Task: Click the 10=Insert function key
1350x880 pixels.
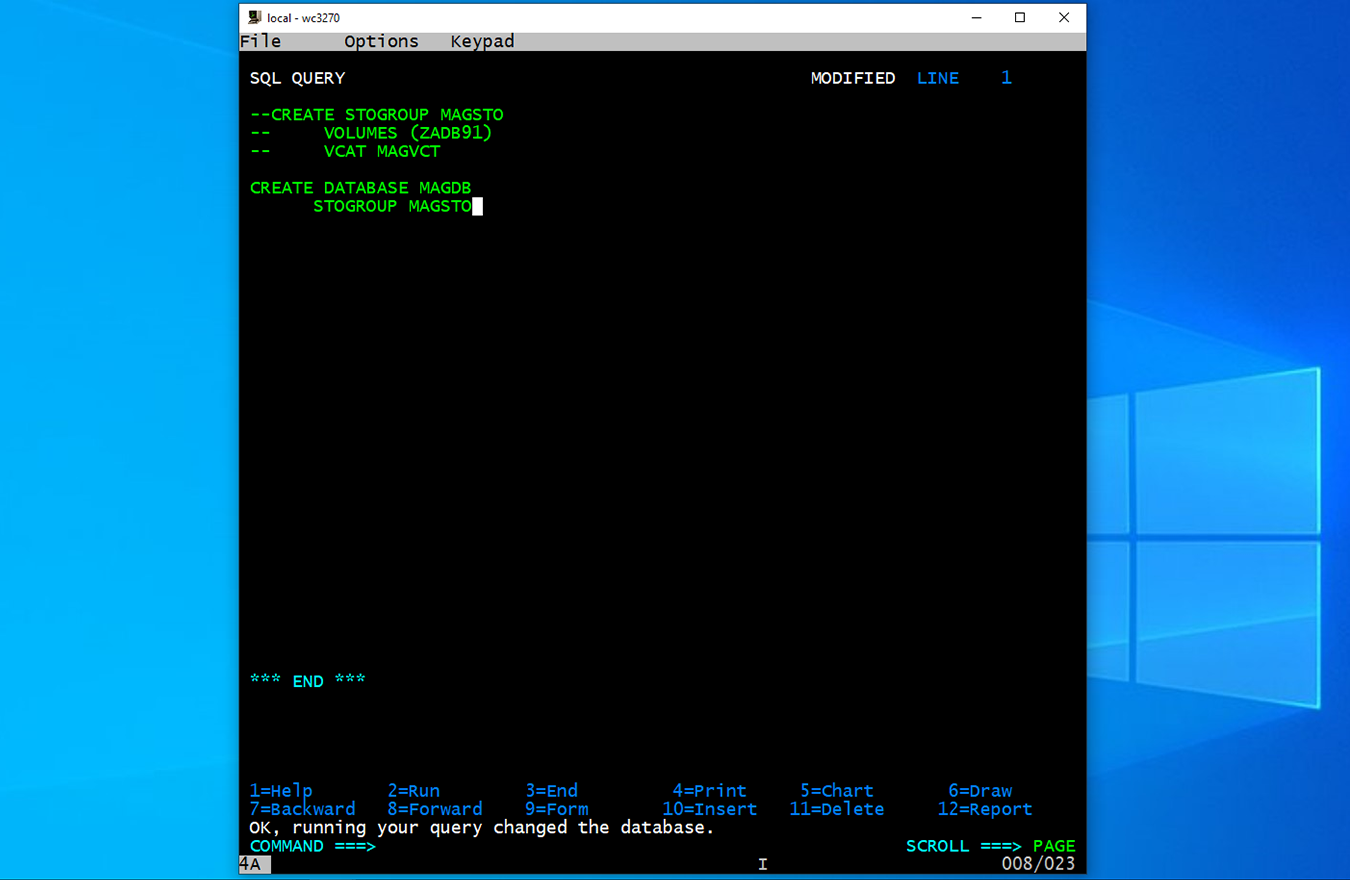Action: tap(709, 810)
